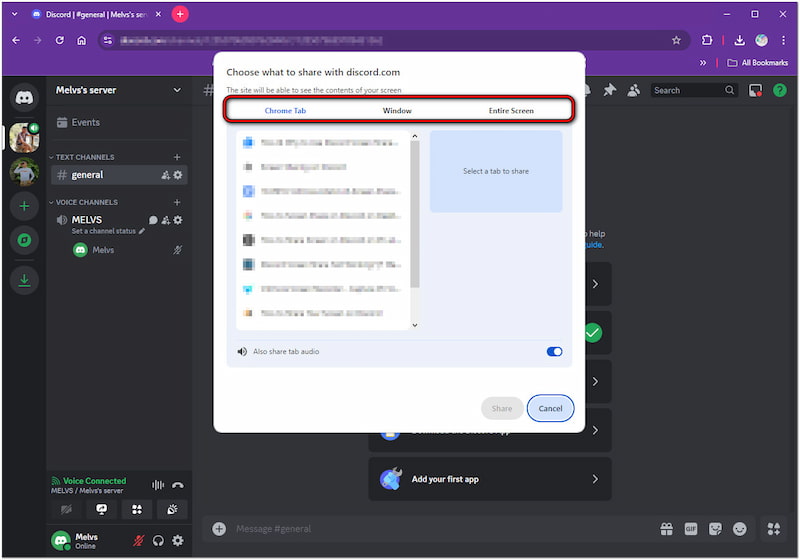Viewport: 800px width, 560px height.
Task: Open the Explore Discoverable Servers compass icon
Action: [x=24, y=240]
